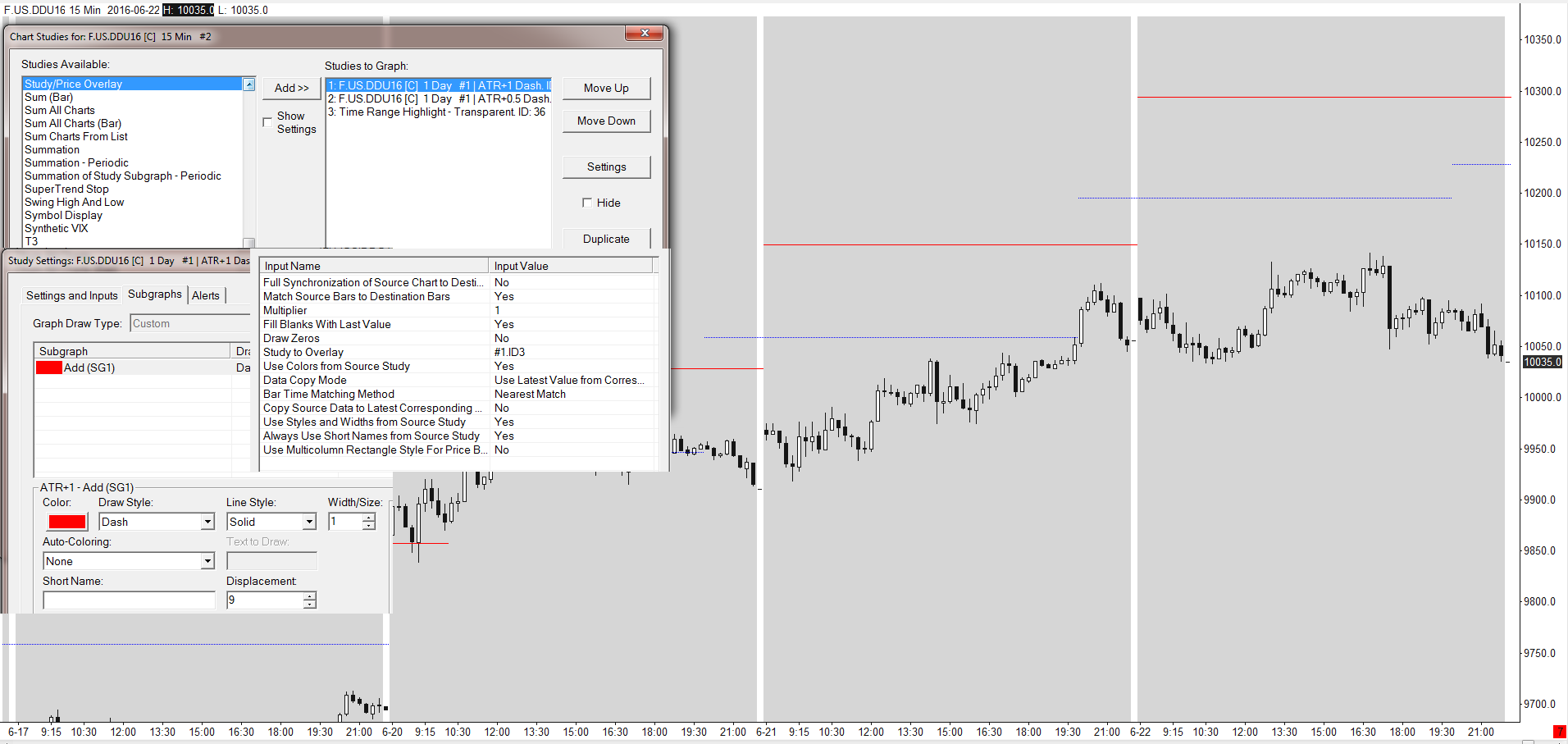This screenshot has height=744, width=1568.
Task: Decrease Displacement with the down arrow
Action: tap(309, 605)
